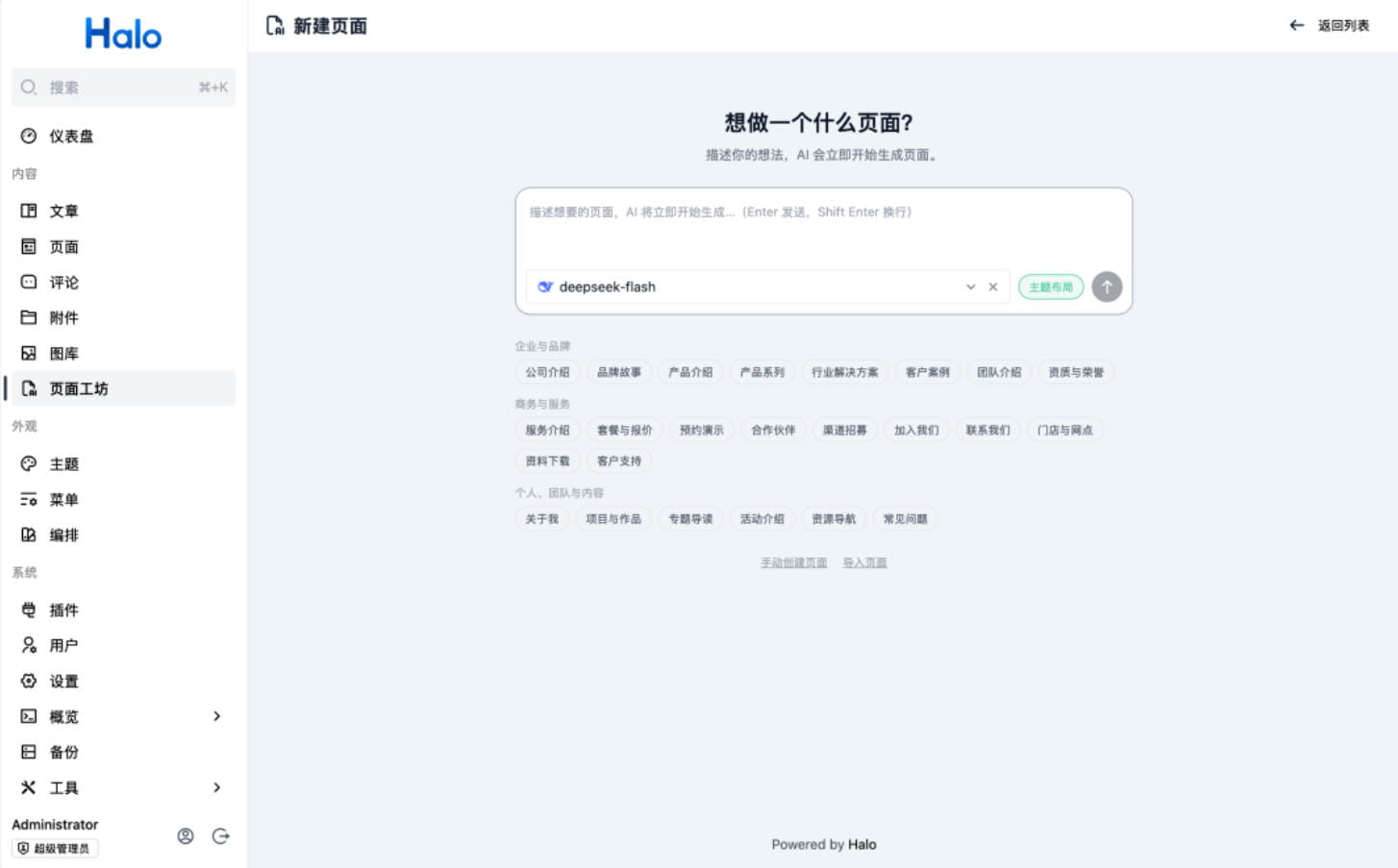The width and height of the screenshot is (1398, 868).
Task: Toggle the 主题布局 chip
Action: click(x=1051, y=287)
